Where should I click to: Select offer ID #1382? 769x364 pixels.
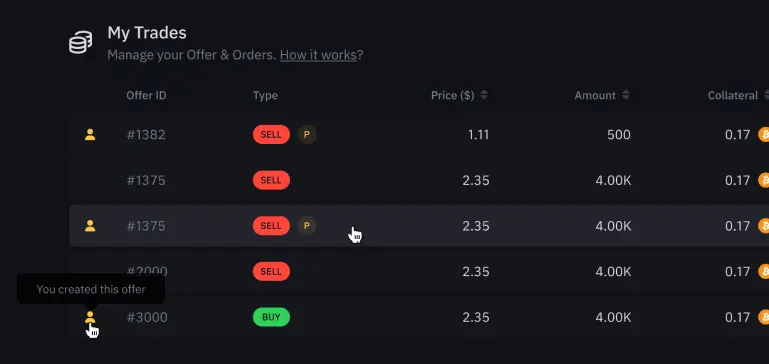(x=146, y=134)
